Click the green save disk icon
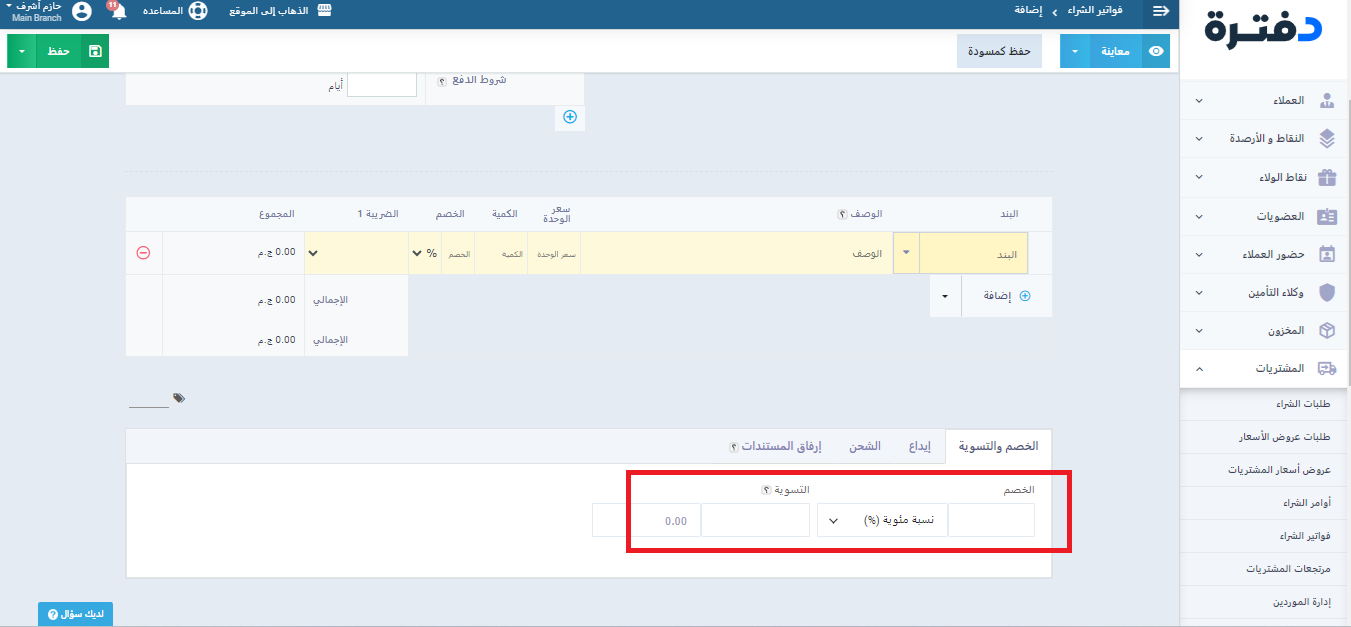1351x627 pixels. (95, 51)
